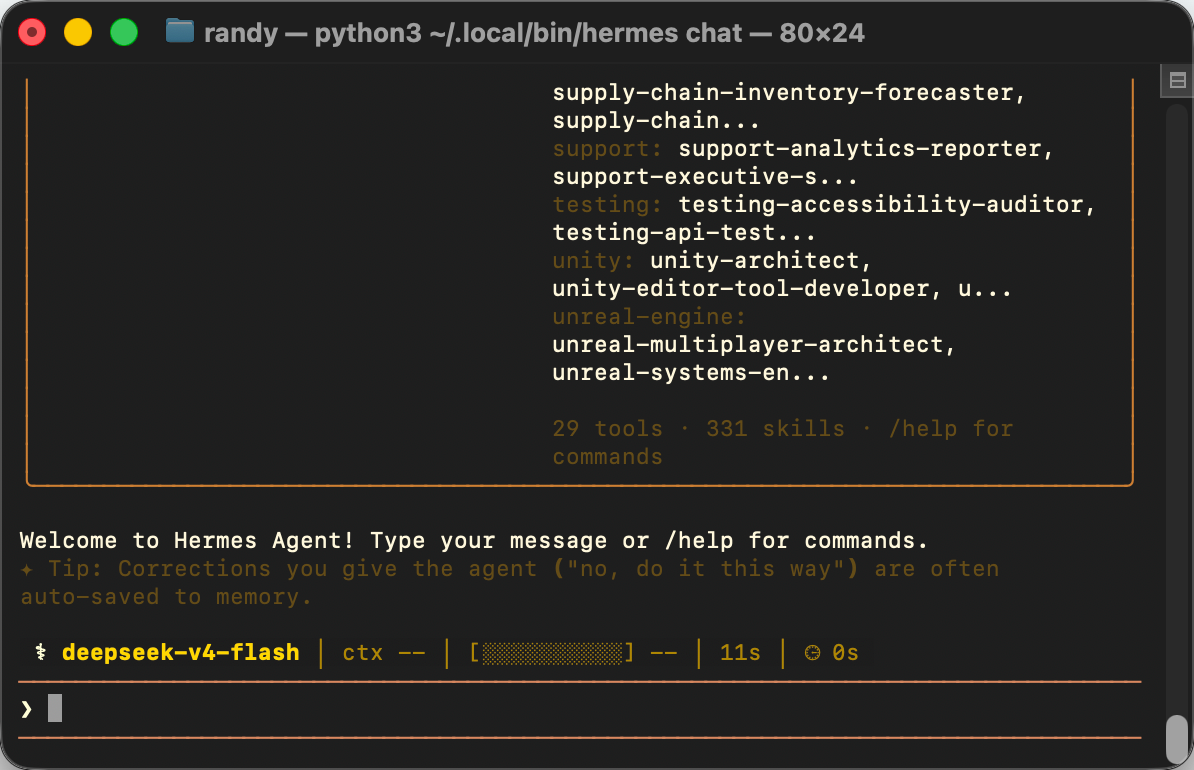
Task: Click the clock icon next to 0s
Action: tap(812, 653)
